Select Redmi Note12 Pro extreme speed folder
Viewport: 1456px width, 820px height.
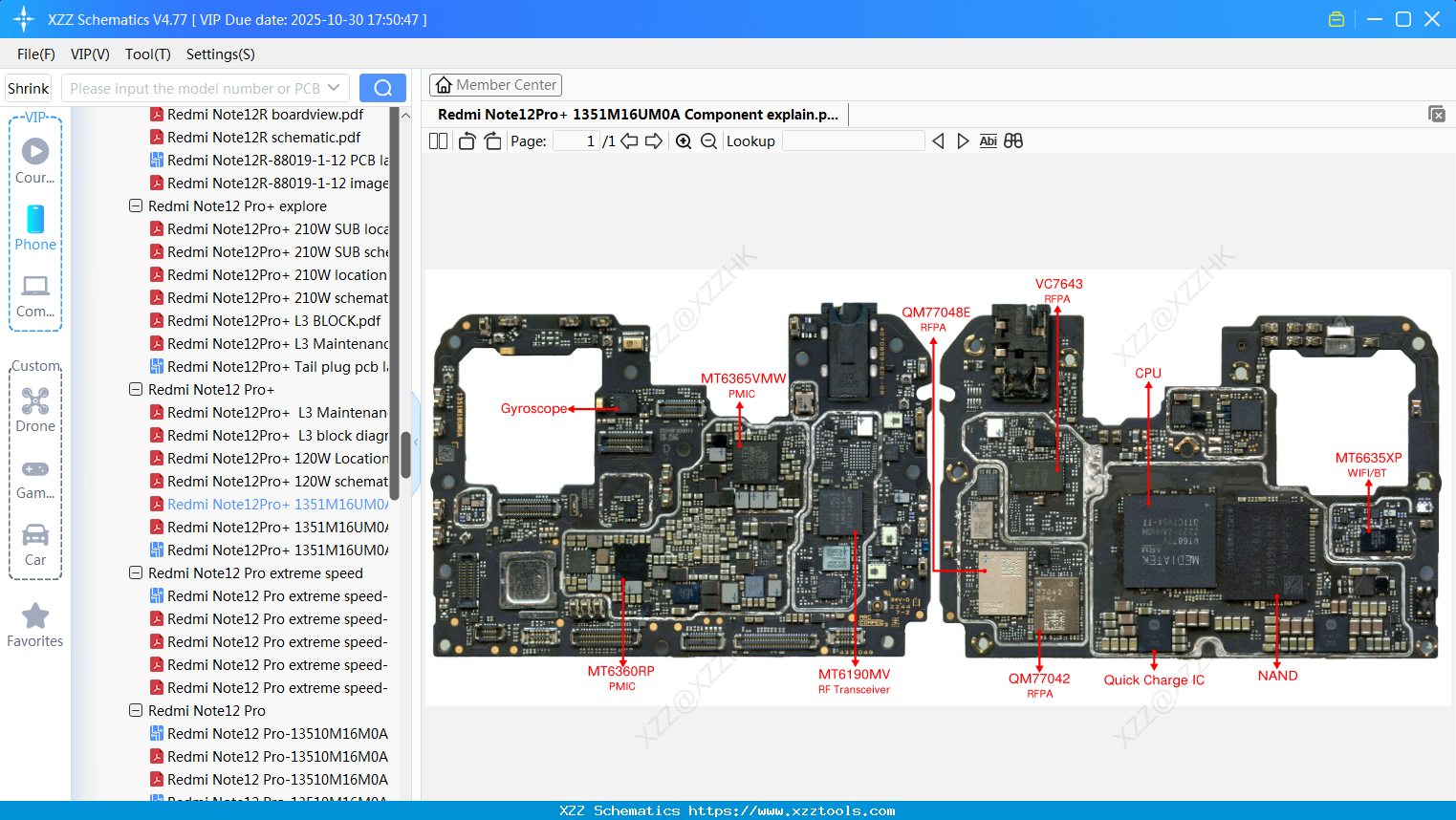255,572
